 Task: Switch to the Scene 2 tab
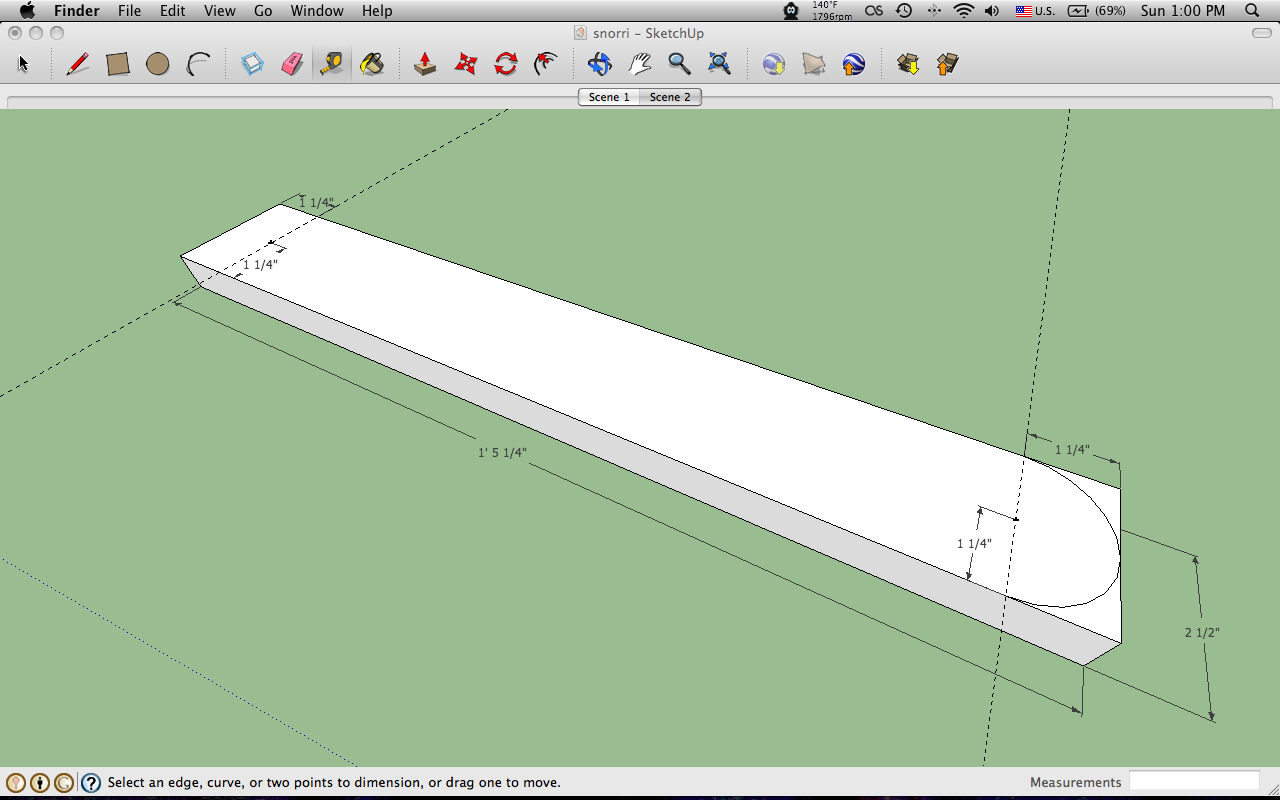point(670,97)
